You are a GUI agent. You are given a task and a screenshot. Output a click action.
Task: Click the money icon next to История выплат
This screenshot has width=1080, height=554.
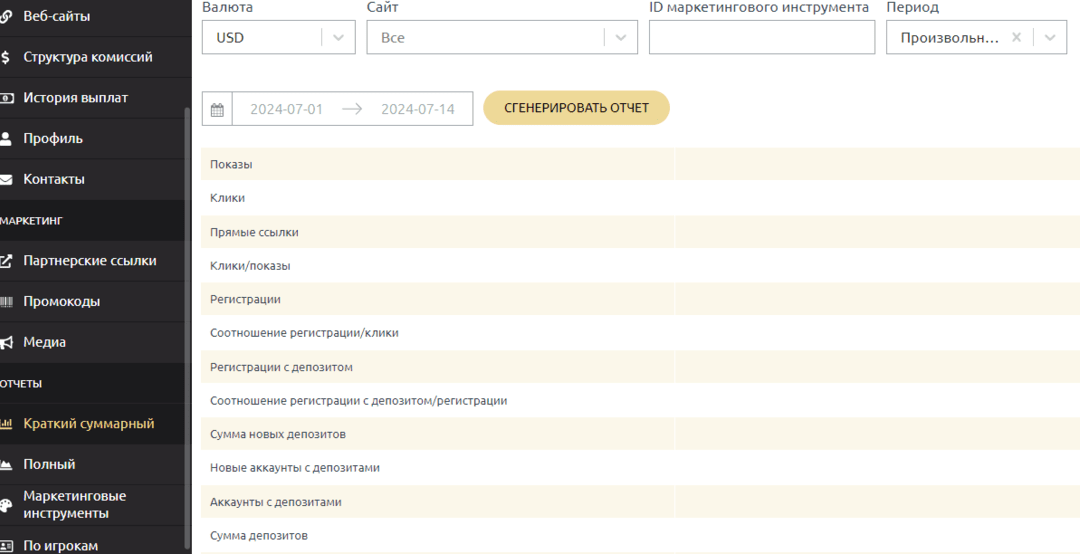tap(6, 98)
